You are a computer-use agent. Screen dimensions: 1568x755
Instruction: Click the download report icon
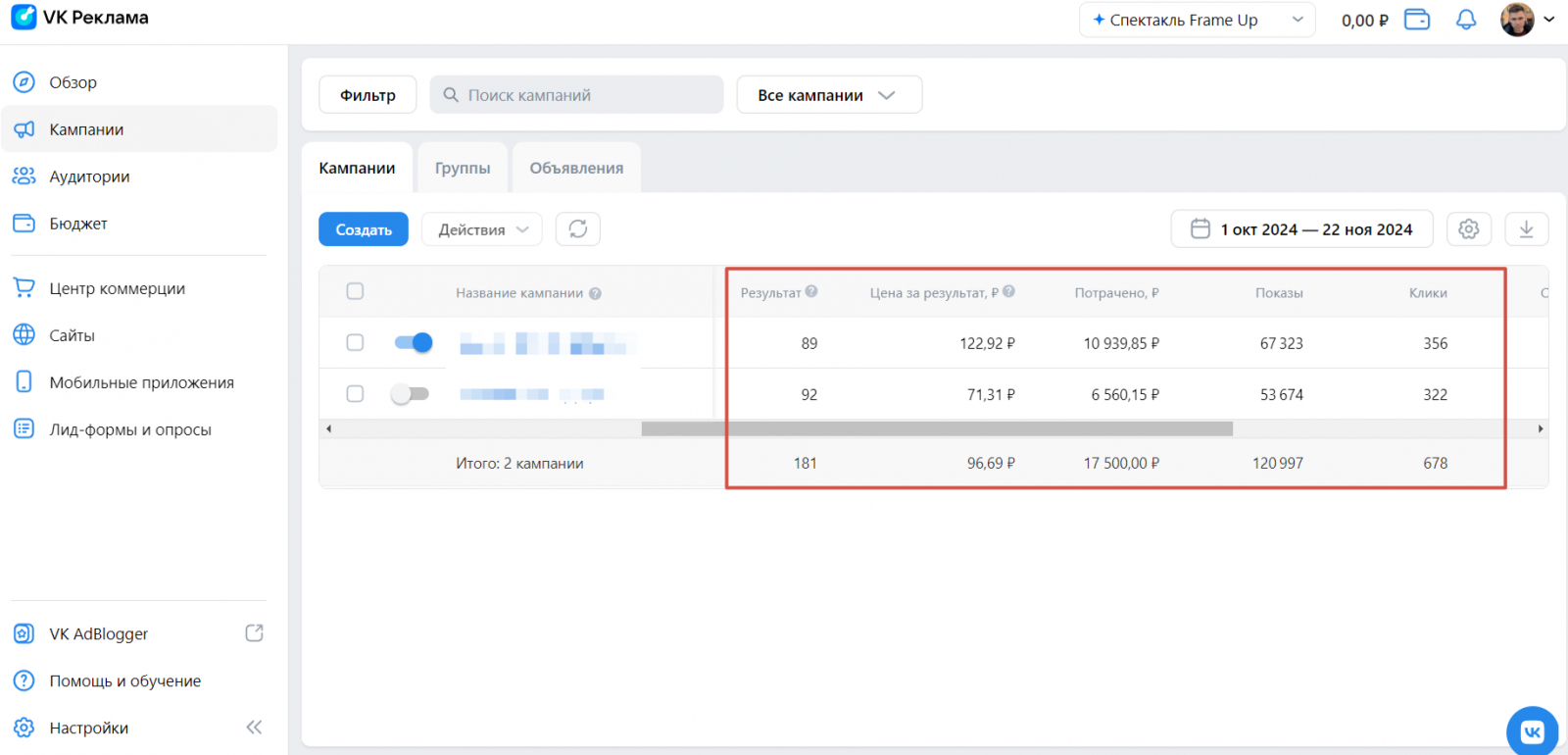(x=1526, y=229)
